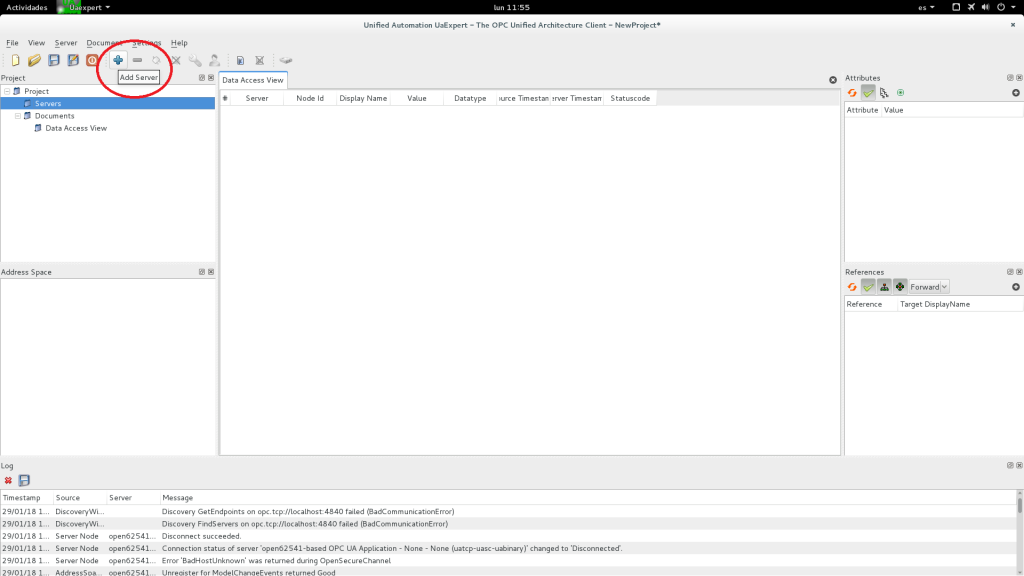Screen dimensions: 1024x576
Task: Select the Discovery FindServers failed log entry
Action: pos(509,524)
